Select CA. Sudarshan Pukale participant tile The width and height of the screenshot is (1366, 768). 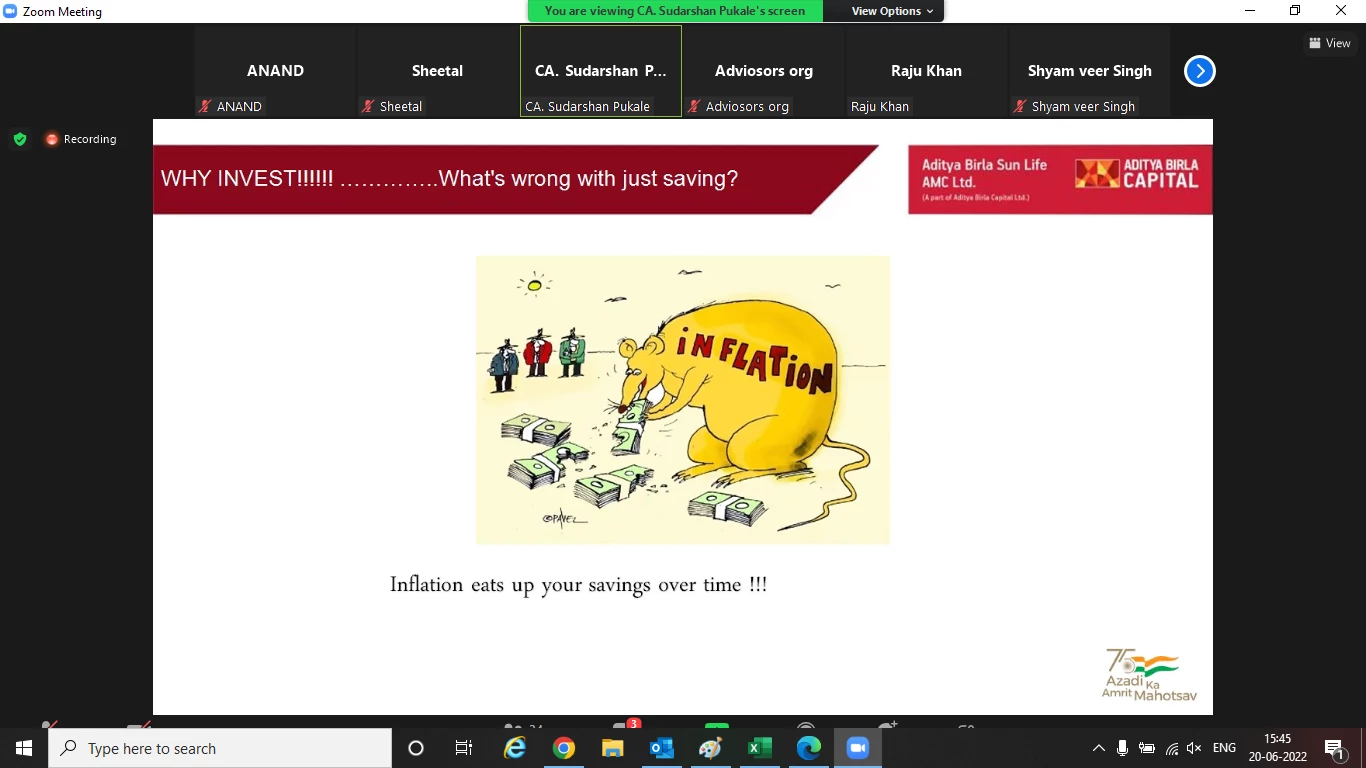[x=600, y=71]
